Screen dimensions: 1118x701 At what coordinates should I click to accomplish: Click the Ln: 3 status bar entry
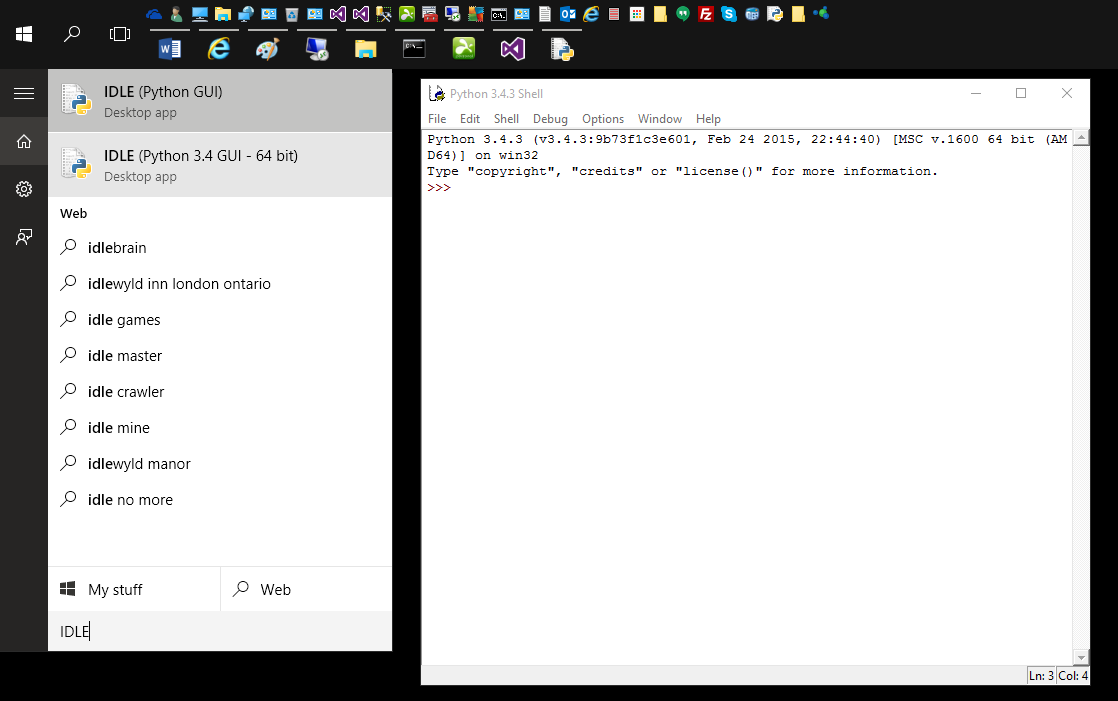coord(1040,675)
